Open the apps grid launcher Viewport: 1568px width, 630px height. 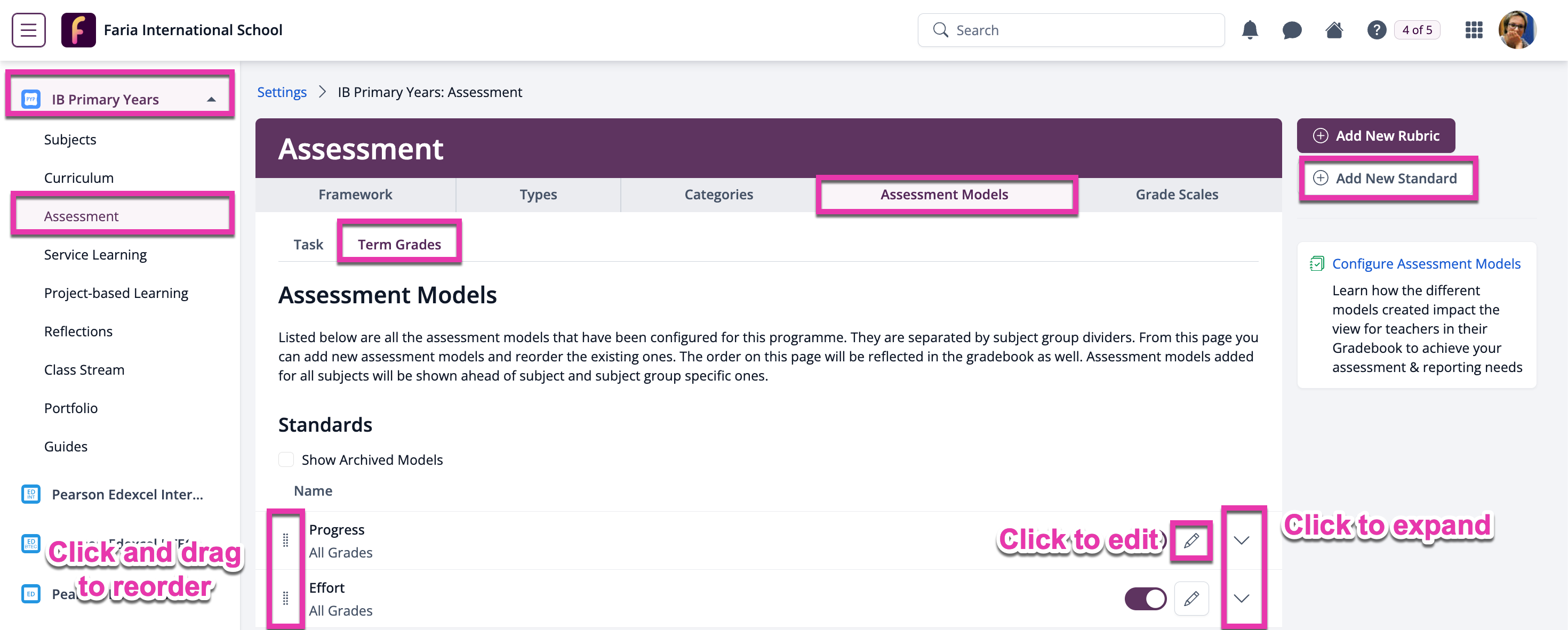pos(1474,30)
